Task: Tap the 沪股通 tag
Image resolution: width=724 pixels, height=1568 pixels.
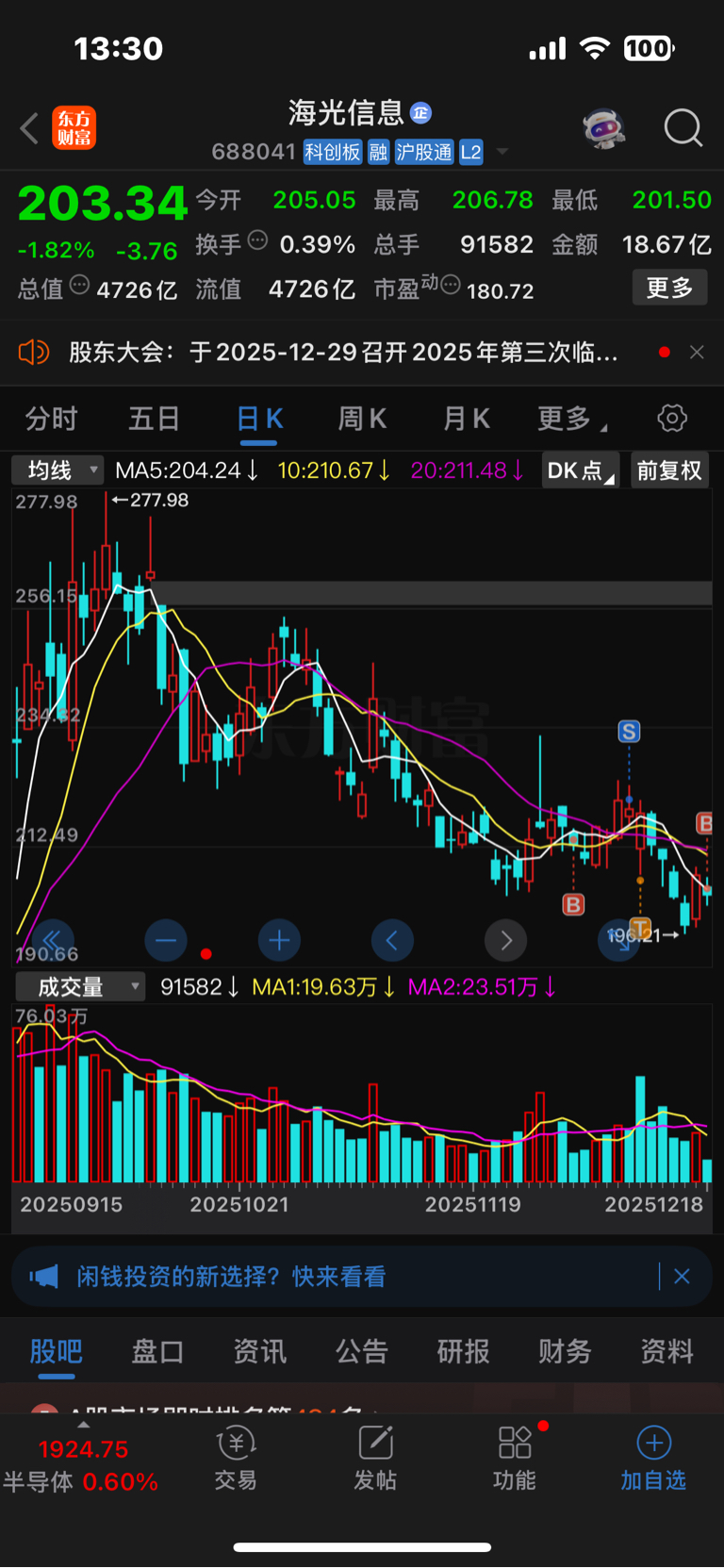Action: point(424,152)
